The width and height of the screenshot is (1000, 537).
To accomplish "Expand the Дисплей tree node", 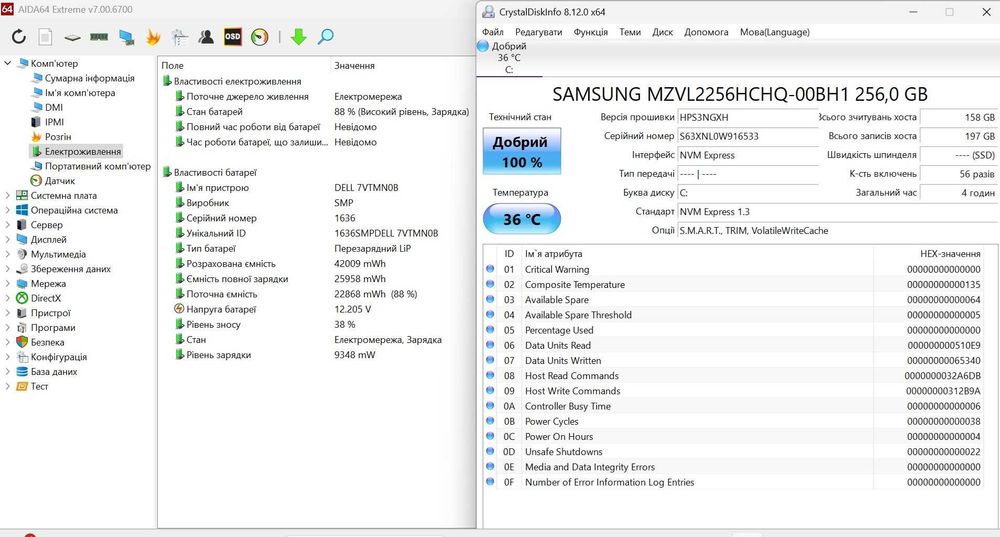I will tap(8, 239).
